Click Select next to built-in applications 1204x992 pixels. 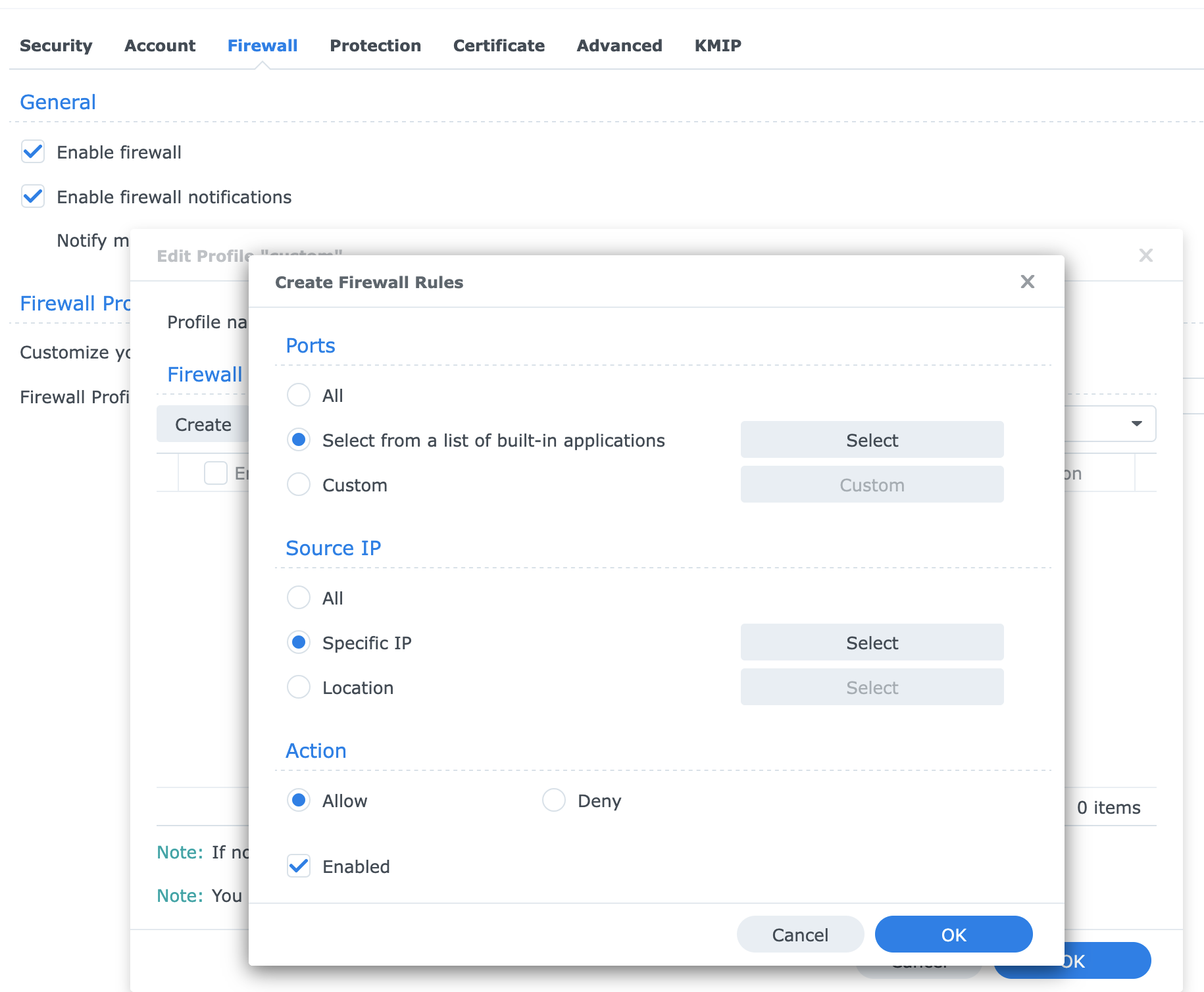click(x=872, y=439)
